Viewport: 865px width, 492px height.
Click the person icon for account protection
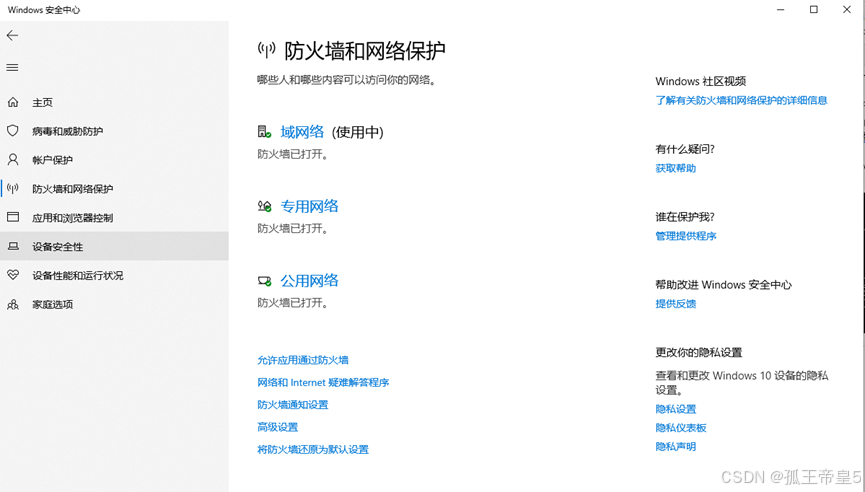pyautogui.click(x=13, y=159)
